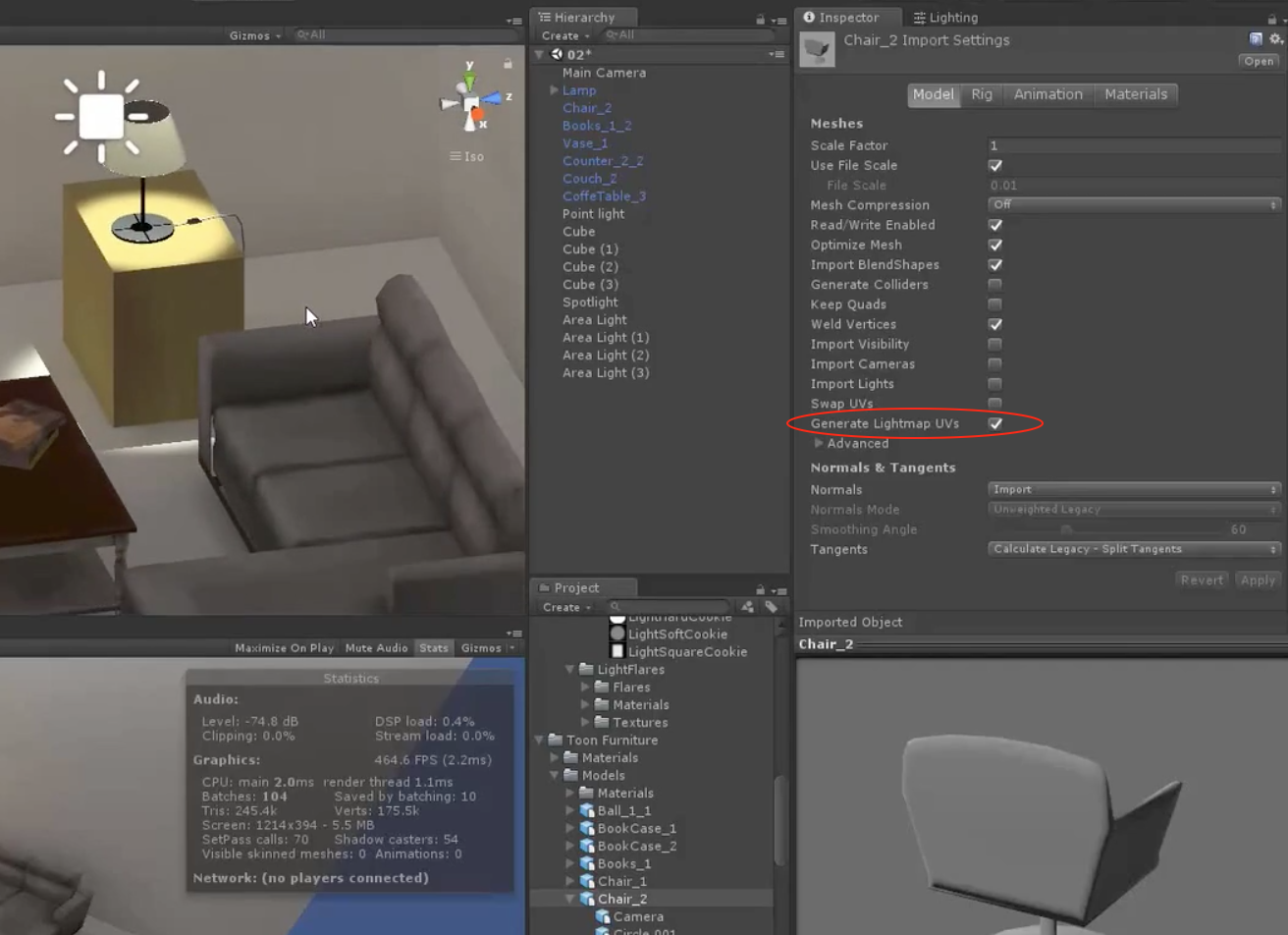The image size is (1288, 935).
Task: Click the Scale Factor input field
Action: click(x=1134, y=145)
